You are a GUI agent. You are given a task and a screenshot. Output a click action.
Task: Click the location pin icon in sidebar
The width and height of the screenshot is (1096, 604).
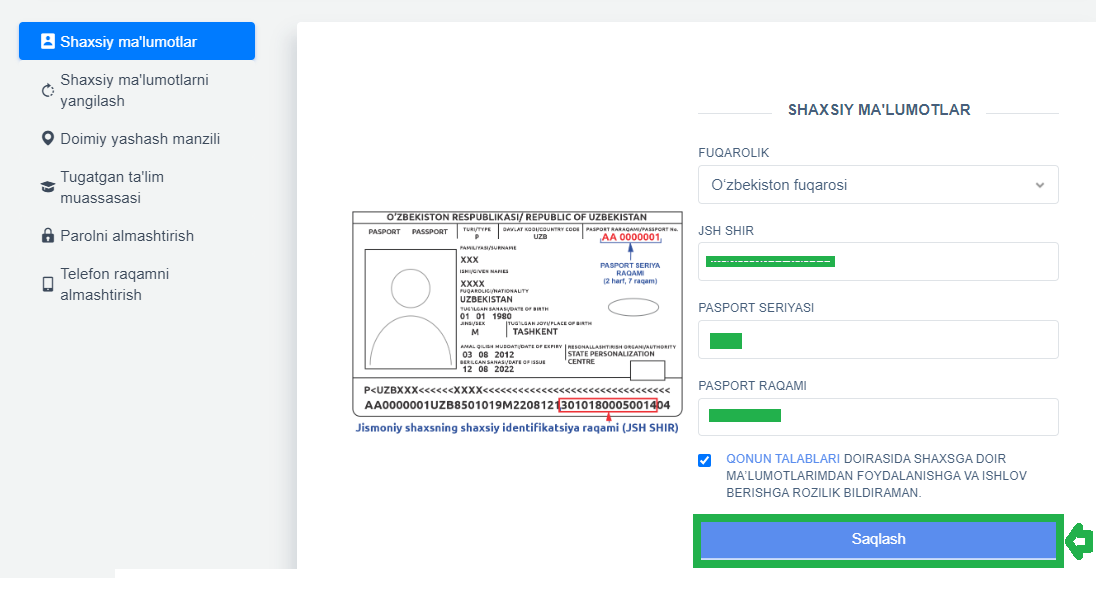tap(47, 139)
